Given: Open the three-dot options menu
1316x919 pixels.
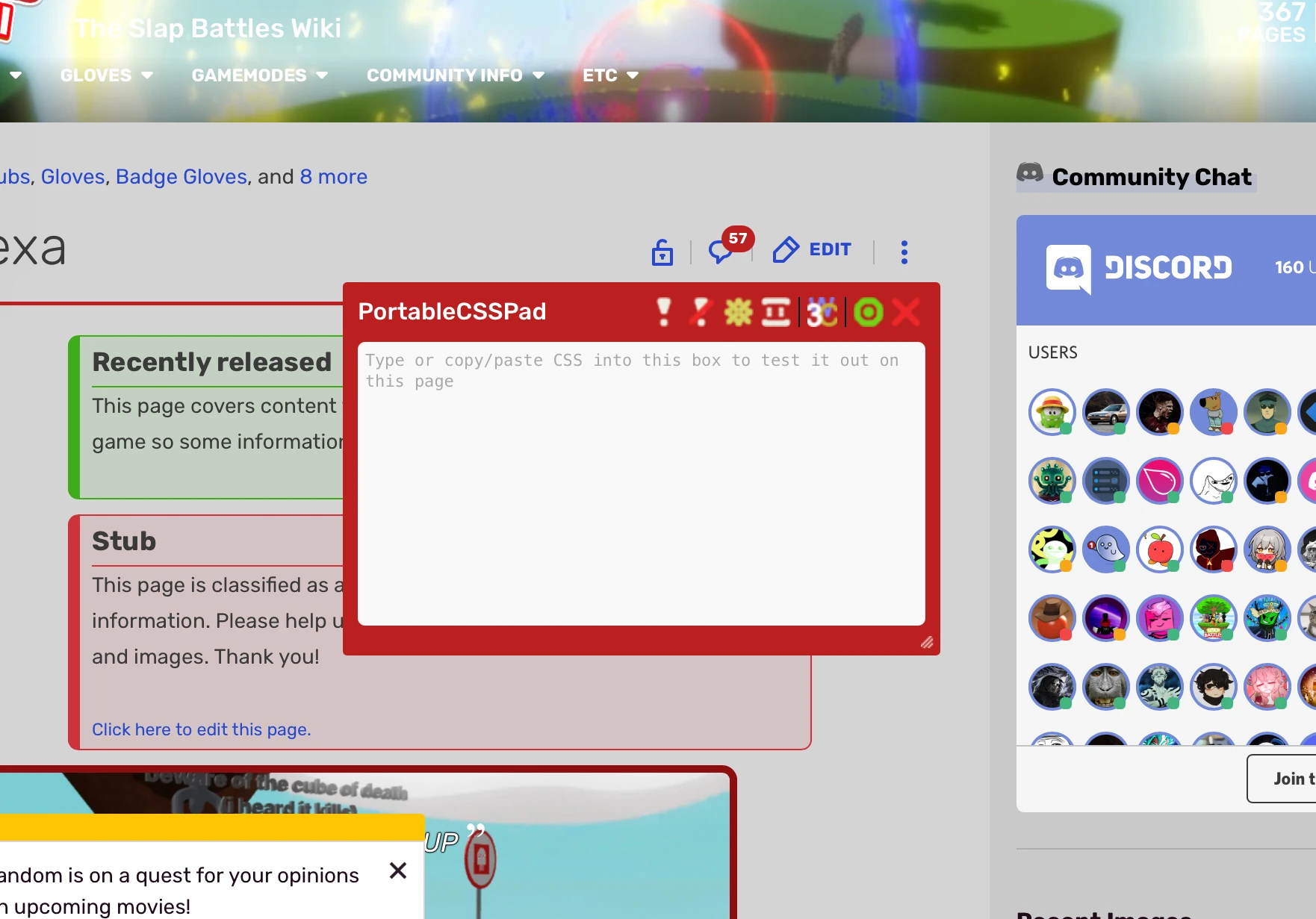Looking at the screenshot, I should [904, 252].
